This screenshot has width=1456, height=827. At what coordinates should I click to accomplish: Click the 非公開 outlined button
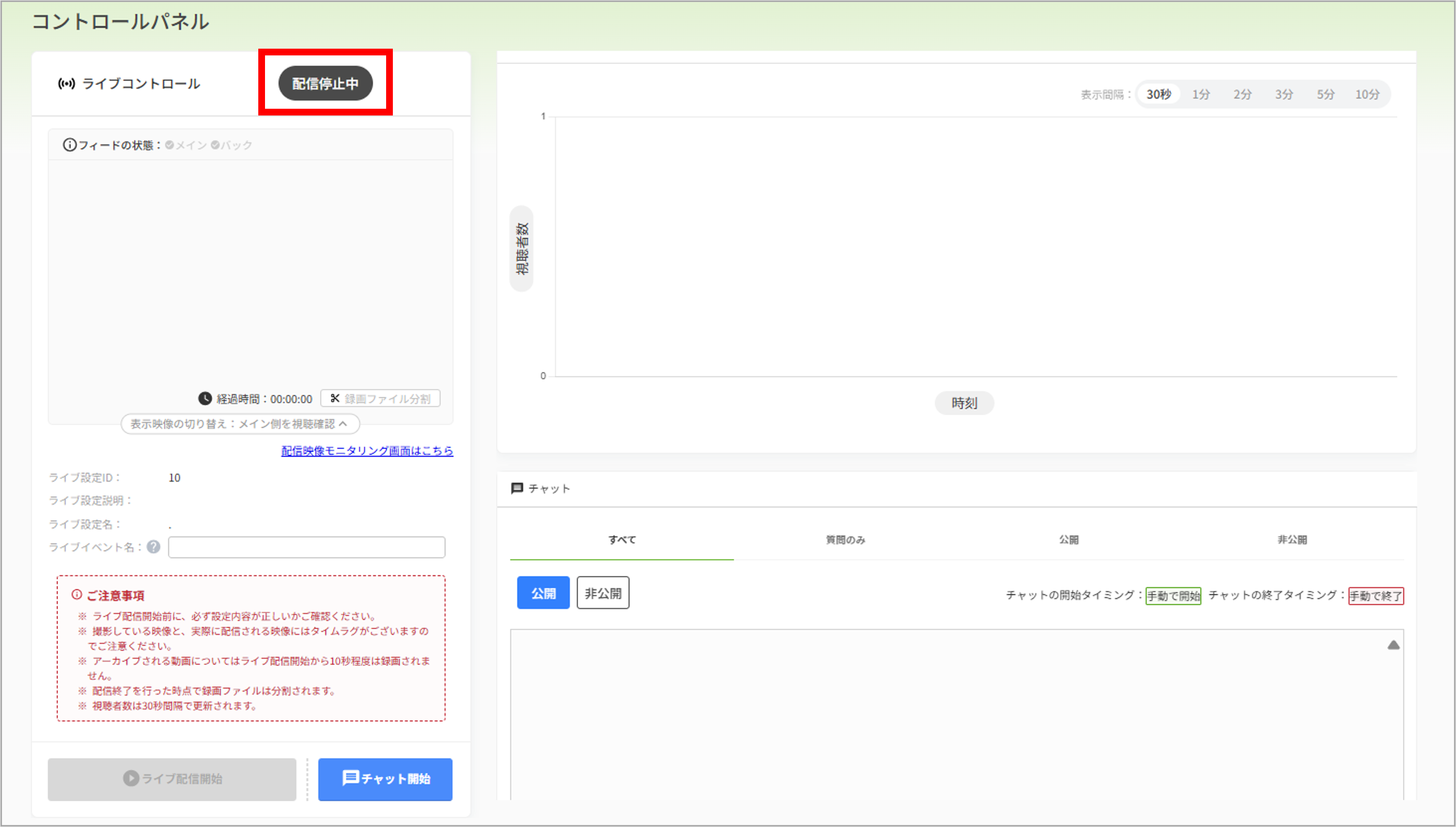603,593
